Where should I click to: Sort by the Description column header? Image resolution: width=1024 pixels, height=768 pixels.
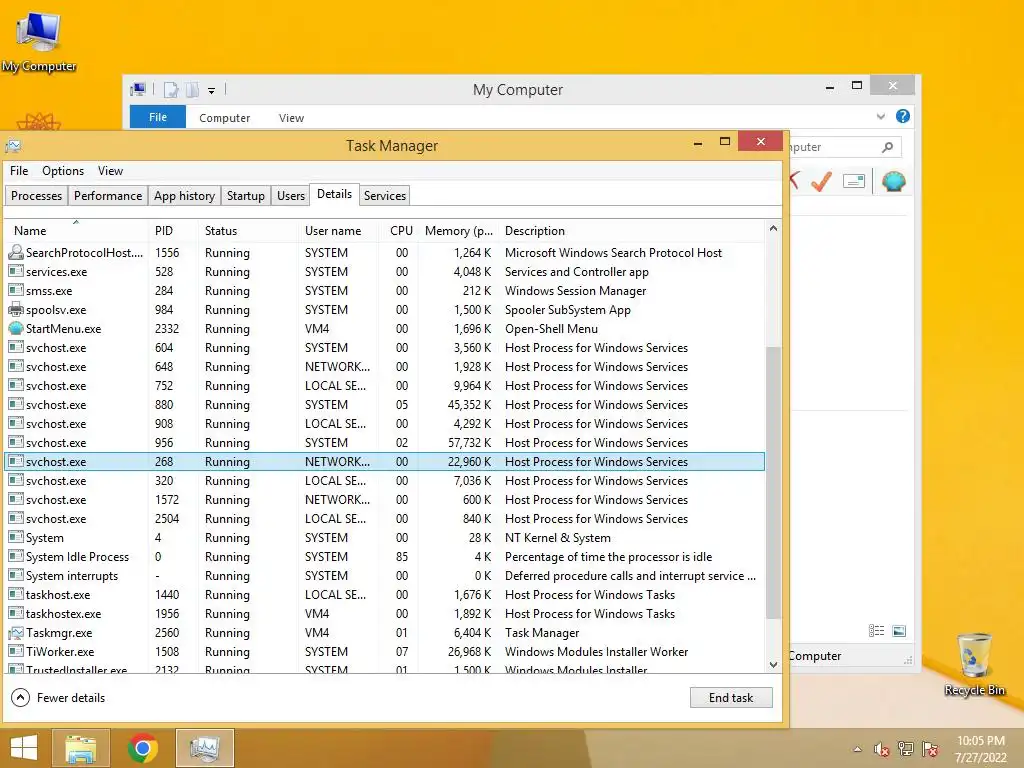631,231
